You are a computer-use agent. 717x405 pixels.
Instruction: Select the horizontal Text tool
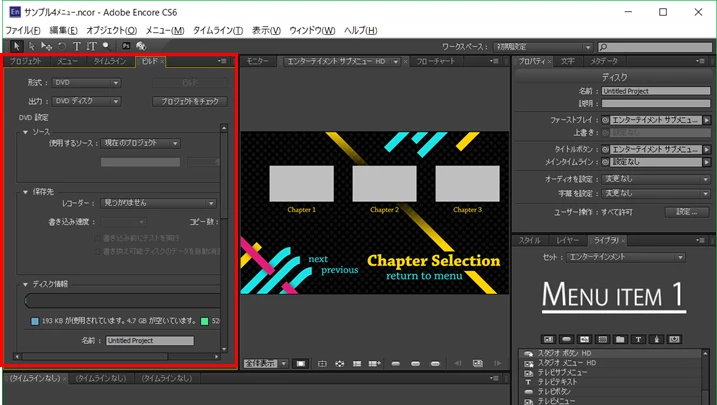(x=76, y=46)
